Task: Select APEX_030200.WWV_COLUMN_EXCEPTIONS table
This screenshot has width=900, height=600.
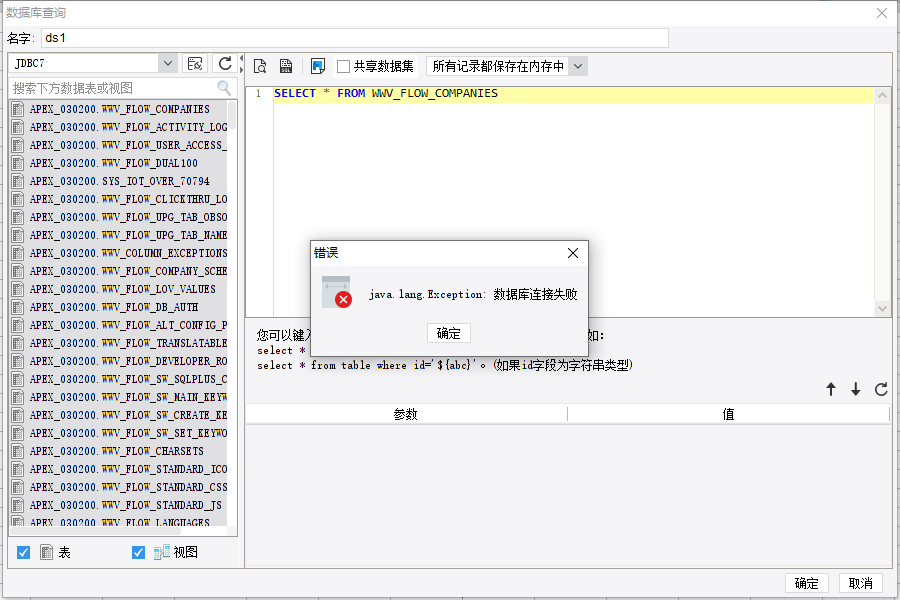Action: click(118, 253)
